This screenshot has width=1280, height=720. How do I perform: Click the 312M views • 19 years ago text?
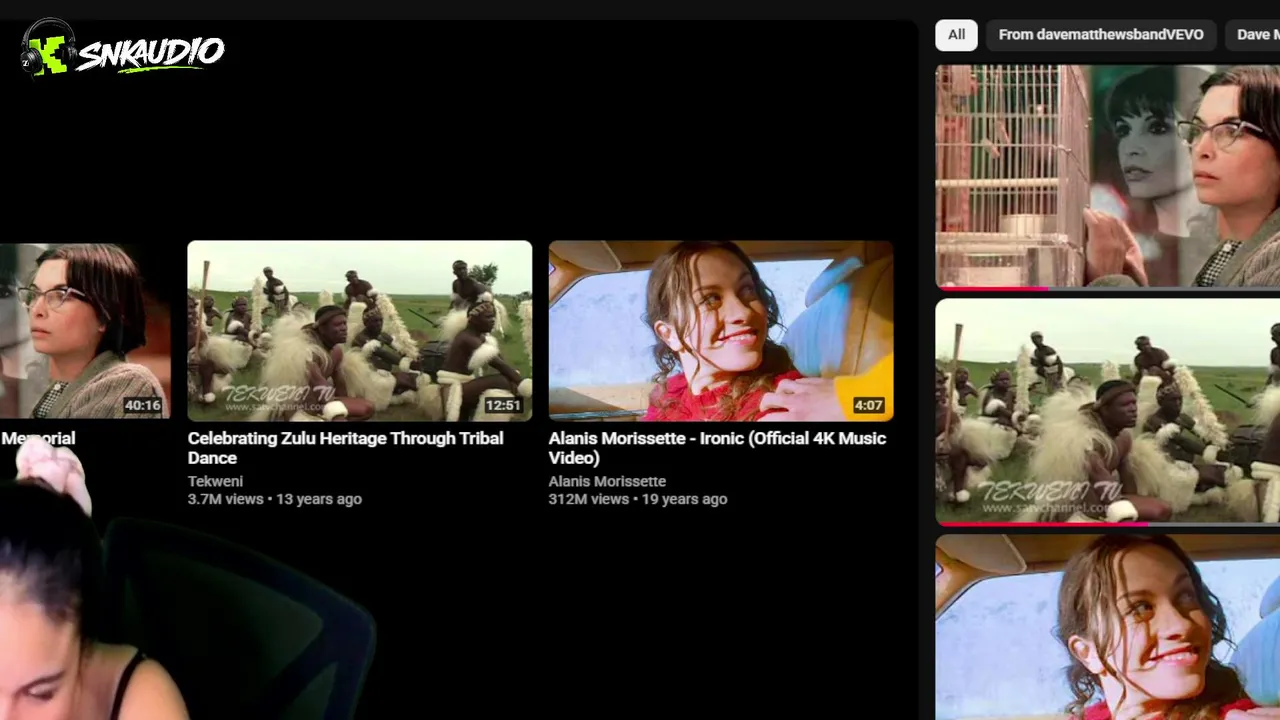[638, 499]
